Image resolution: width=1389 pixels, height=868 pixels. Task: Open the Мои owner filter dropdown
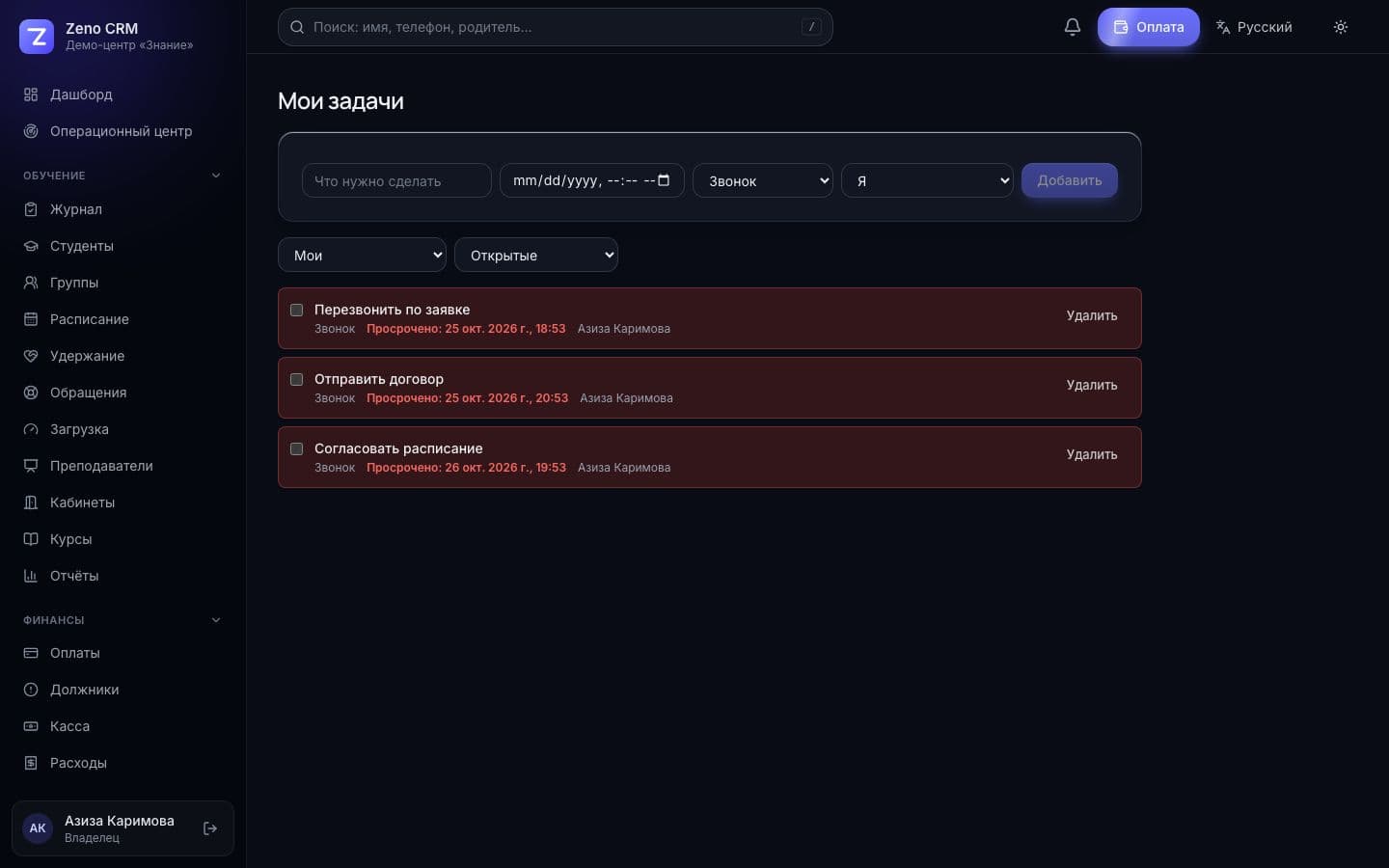(362, 255)
